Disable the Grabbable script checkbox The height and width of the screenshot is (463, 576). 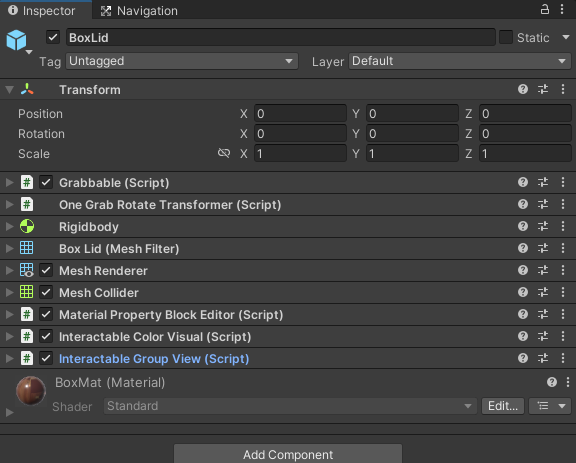[46, 182]
